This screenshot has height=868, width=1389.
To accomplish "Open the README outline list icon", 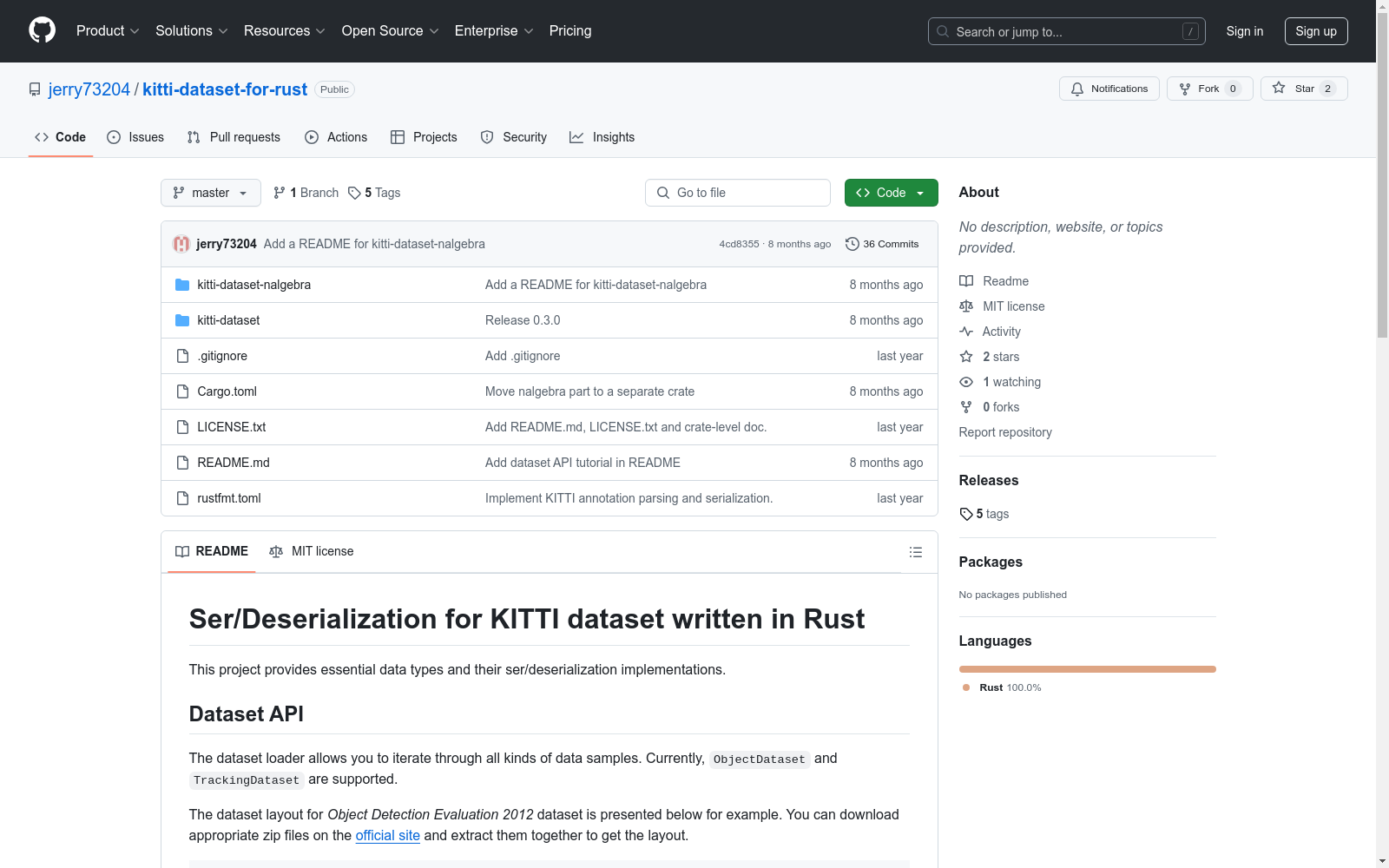I will point(915,552).
